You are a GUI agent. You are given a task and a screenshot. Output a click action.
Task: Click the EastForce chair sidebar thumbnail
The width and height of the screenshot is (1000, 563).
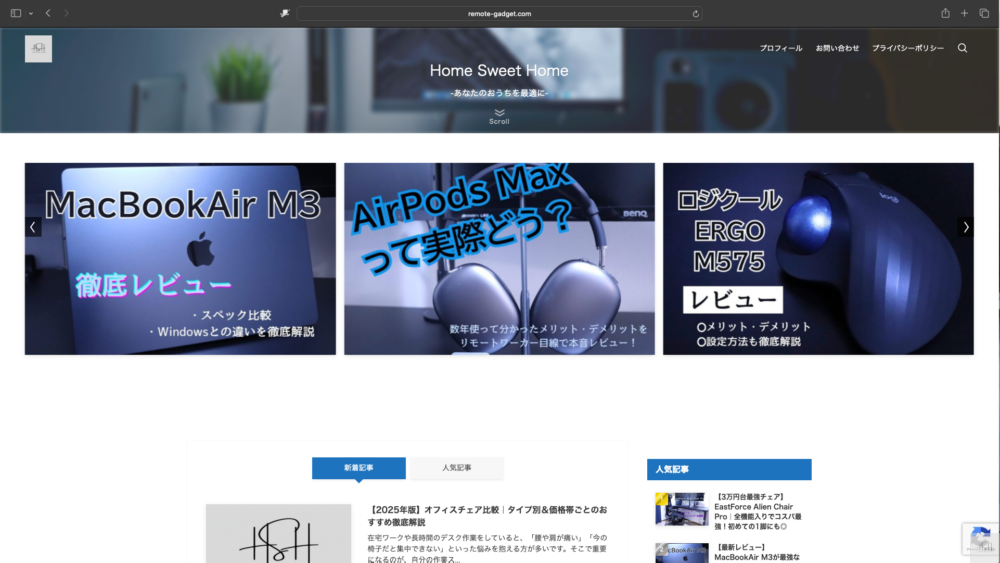coord(682,509)
